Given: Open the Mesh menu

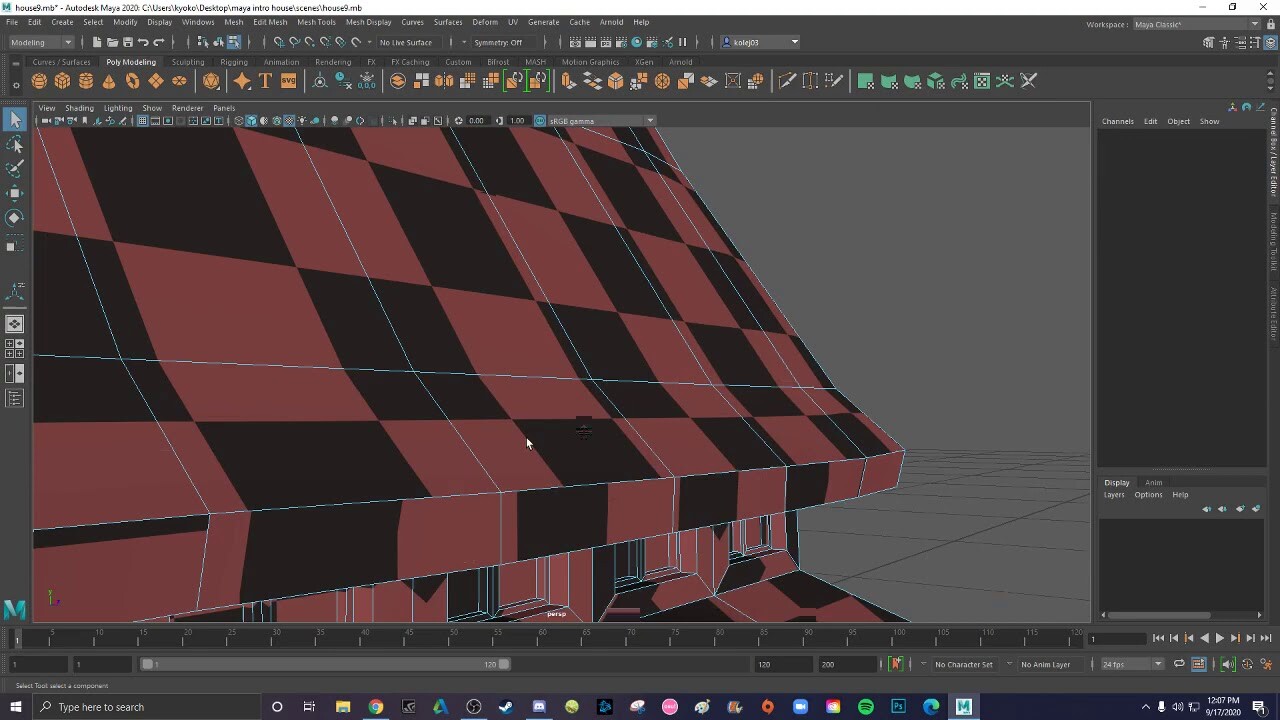Looking at the screenshot, I should click(233, 22).
